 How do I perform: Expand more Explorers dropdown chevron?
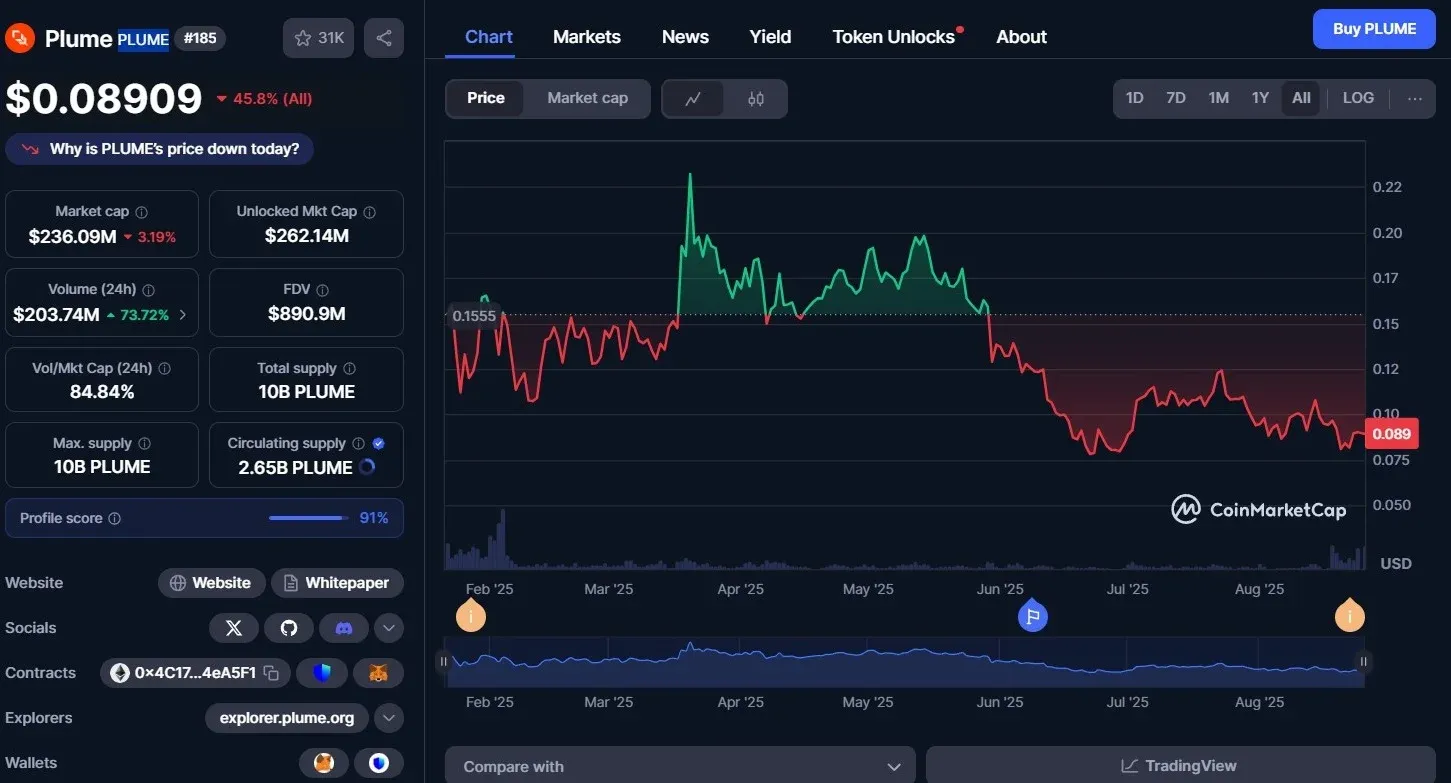pos(389,718)
